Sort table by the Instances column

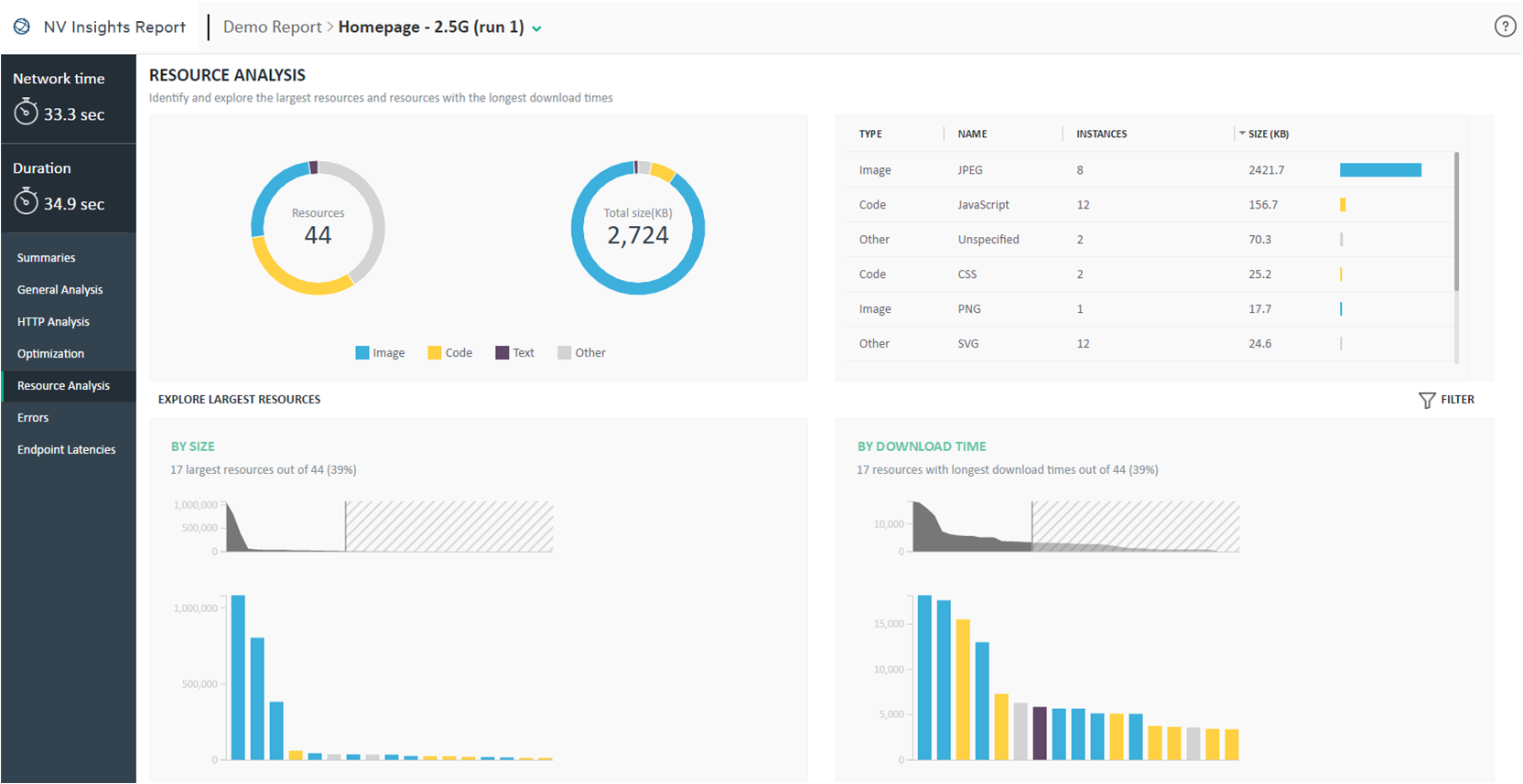(1101, 134)
